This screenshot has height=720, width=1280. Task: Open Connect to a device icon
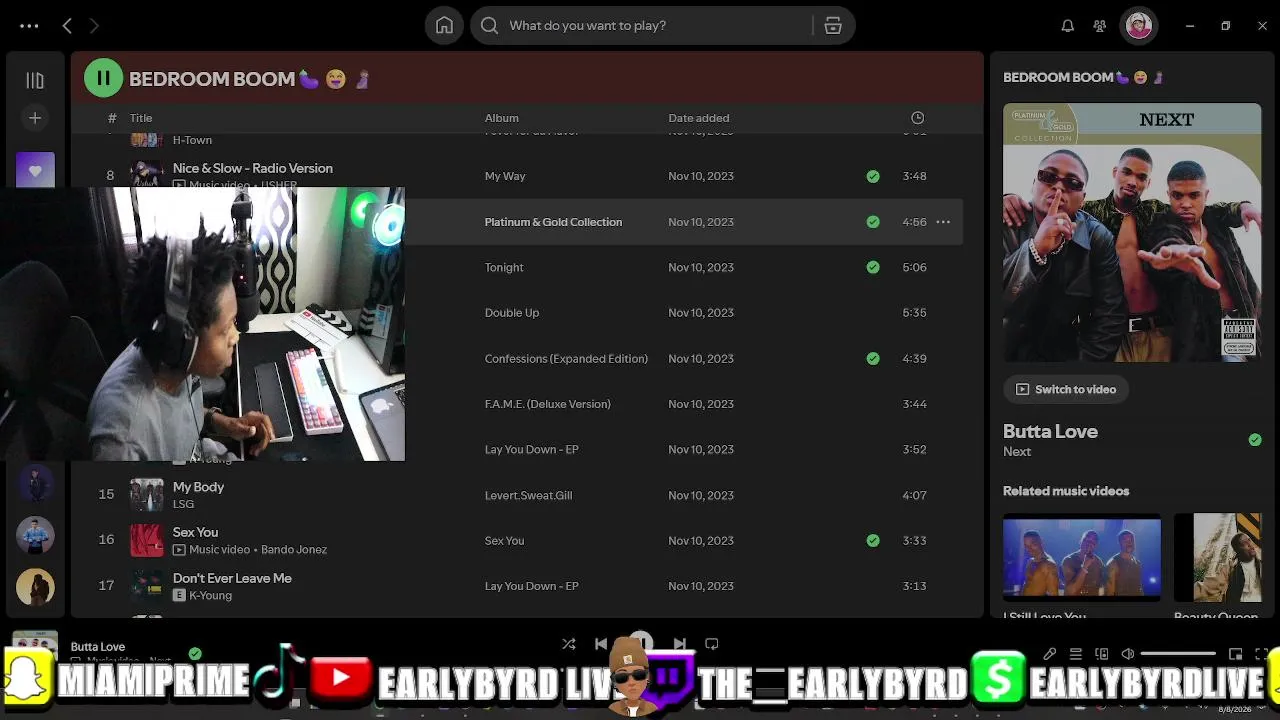pyautogui.click(x=1102, y=654)
